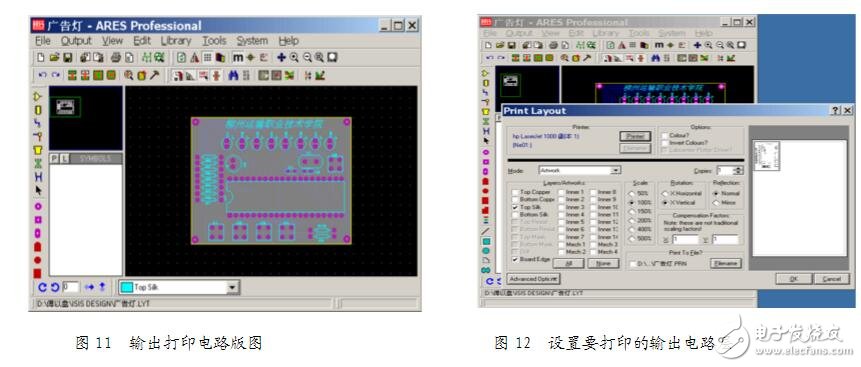Image resolution: width=861 pixels, height=367 pixels.
Task: Click Advanced Options button
Action: pyautogui.click(x=533, y=279)
